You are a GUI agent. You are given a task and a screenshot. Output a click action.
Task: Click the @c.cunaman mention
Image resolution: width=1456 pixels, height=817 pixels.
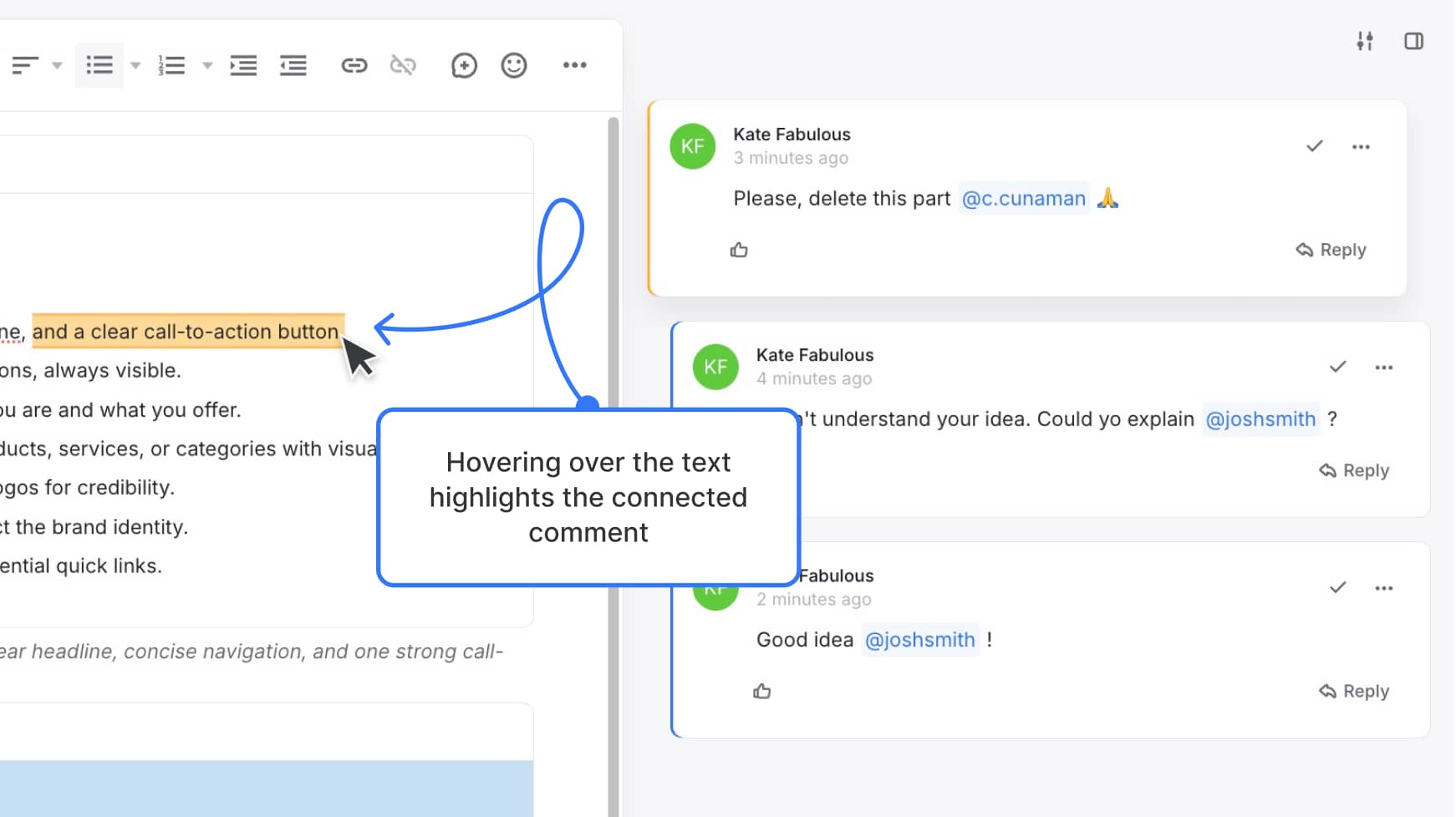click(x=1024, y=199)
